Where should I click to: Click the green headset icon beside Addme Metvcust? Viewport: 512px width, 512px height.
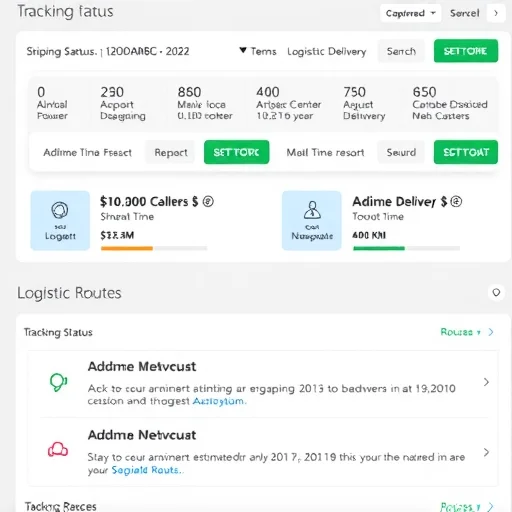(x=58, y=382)
